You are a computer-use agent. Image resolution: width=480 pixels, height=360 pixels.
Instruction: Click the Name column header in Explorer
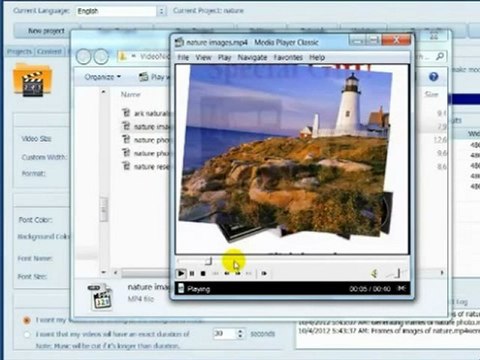coord(131,94)
